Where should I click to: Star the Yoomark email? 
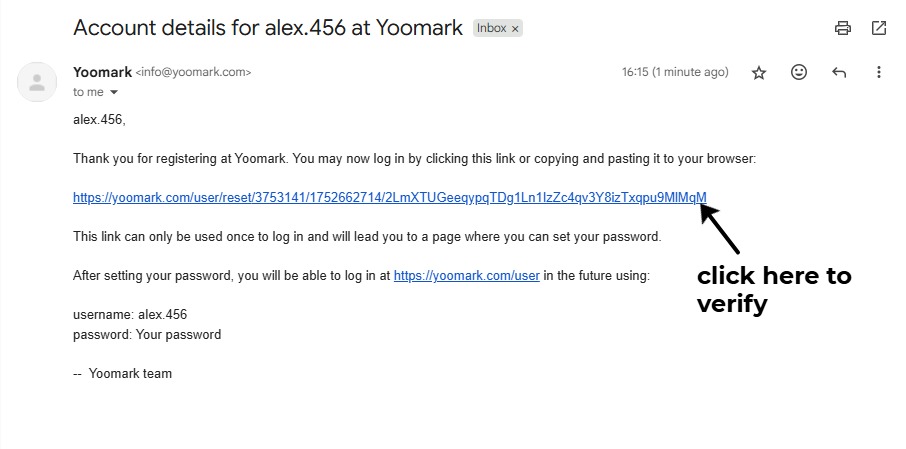click(759, 73)
